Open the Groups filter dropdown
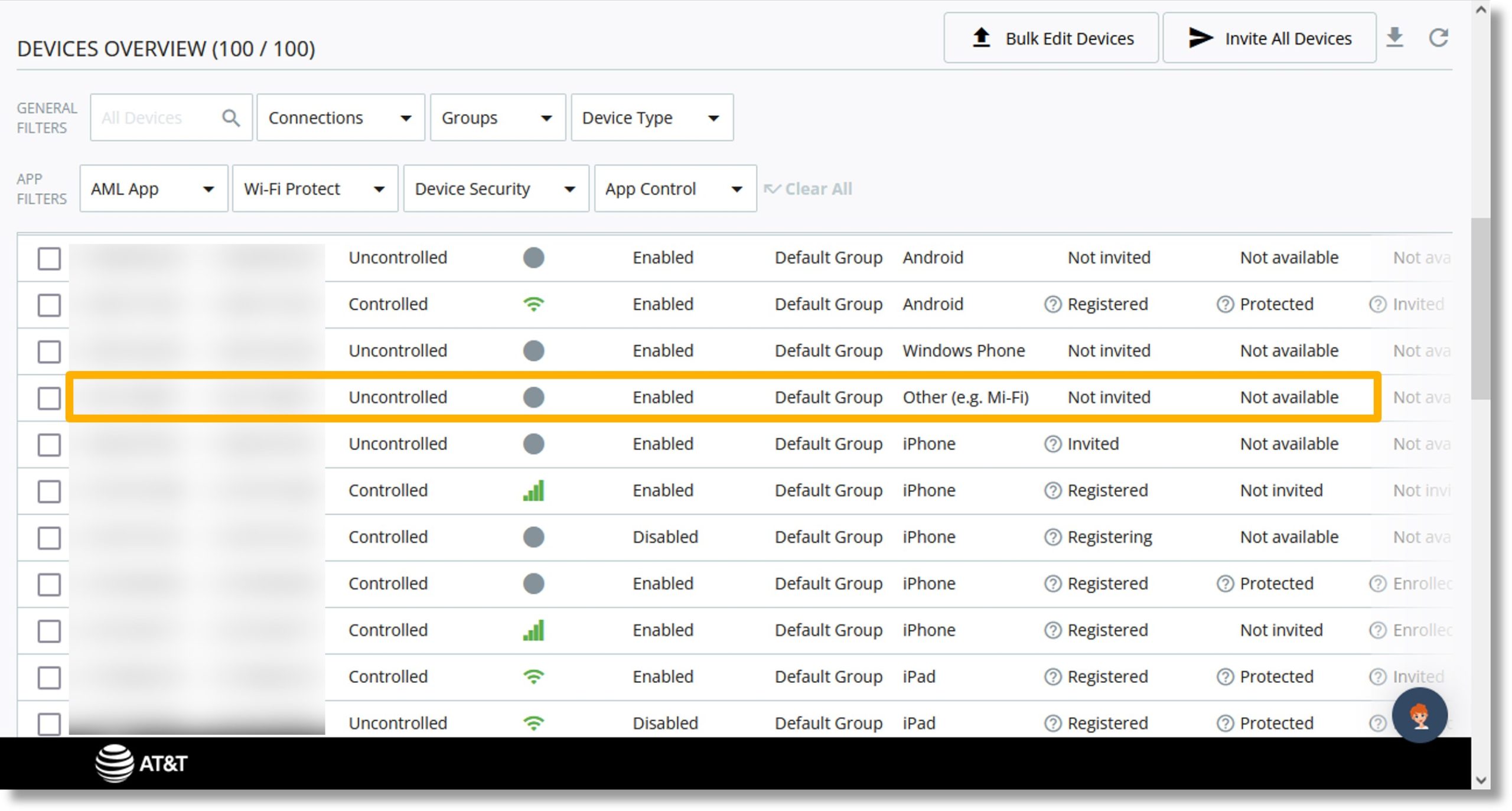Screen dimensions: 1512x811 click(498, 118)
